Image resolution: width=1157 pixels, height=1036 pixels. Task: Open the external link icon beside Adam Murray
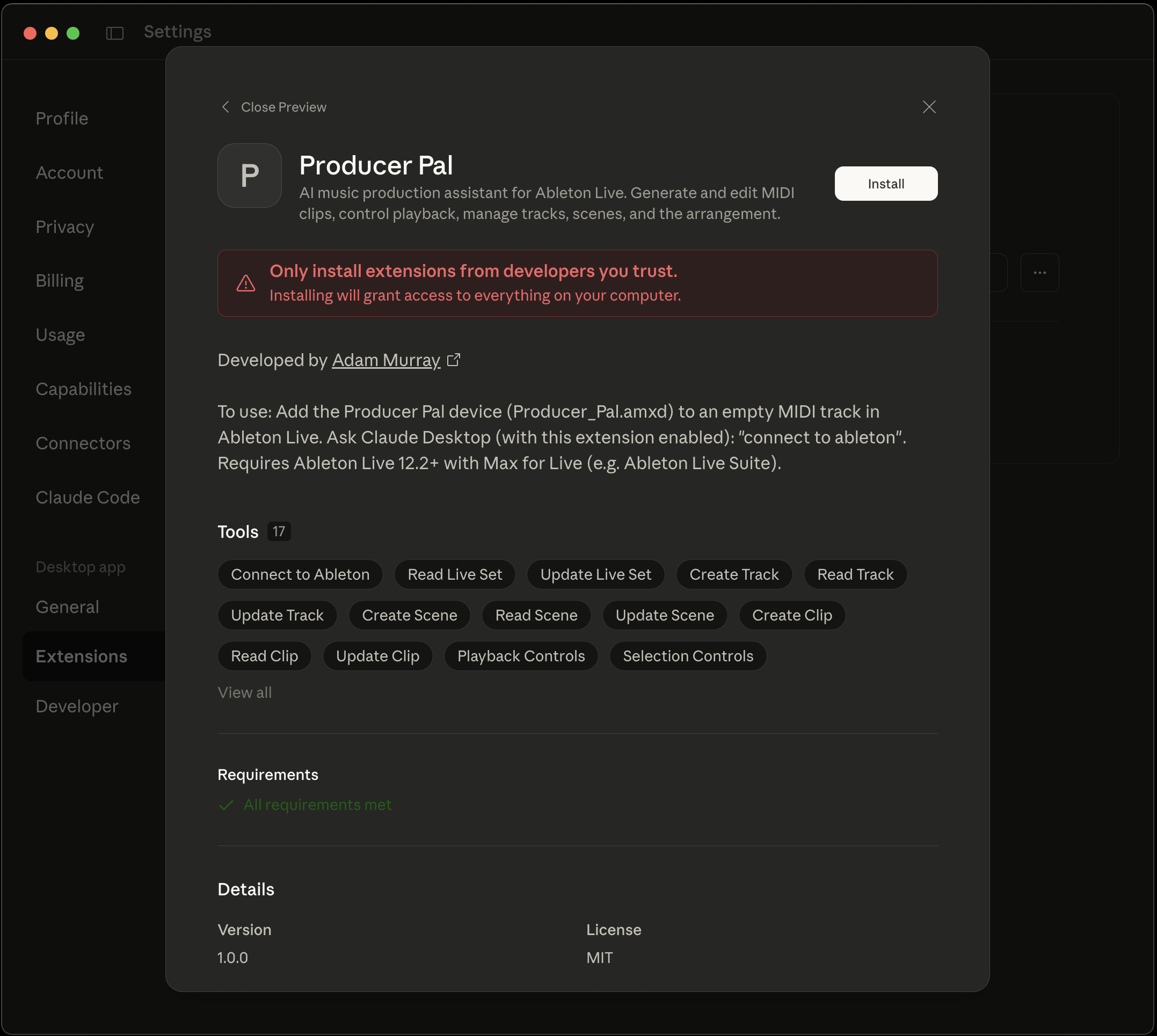tap(454, 359)
